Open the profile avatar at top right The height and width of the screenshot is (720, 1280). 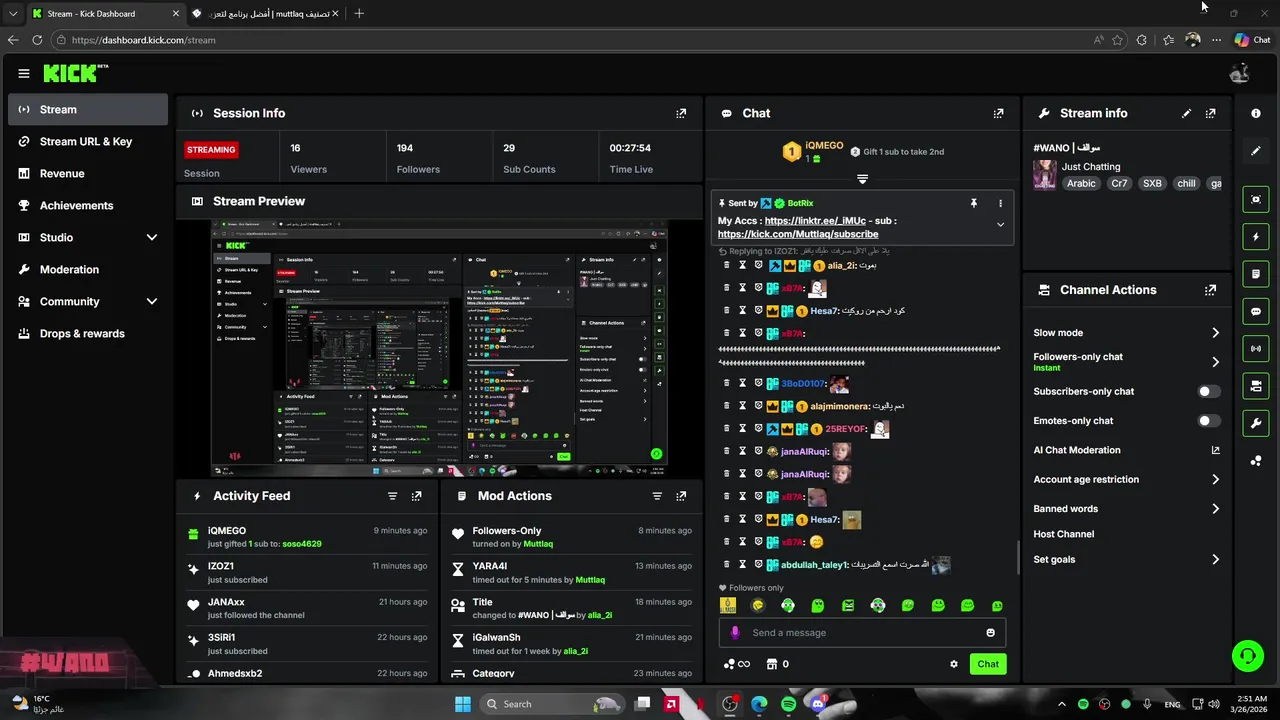point(1240,73)
